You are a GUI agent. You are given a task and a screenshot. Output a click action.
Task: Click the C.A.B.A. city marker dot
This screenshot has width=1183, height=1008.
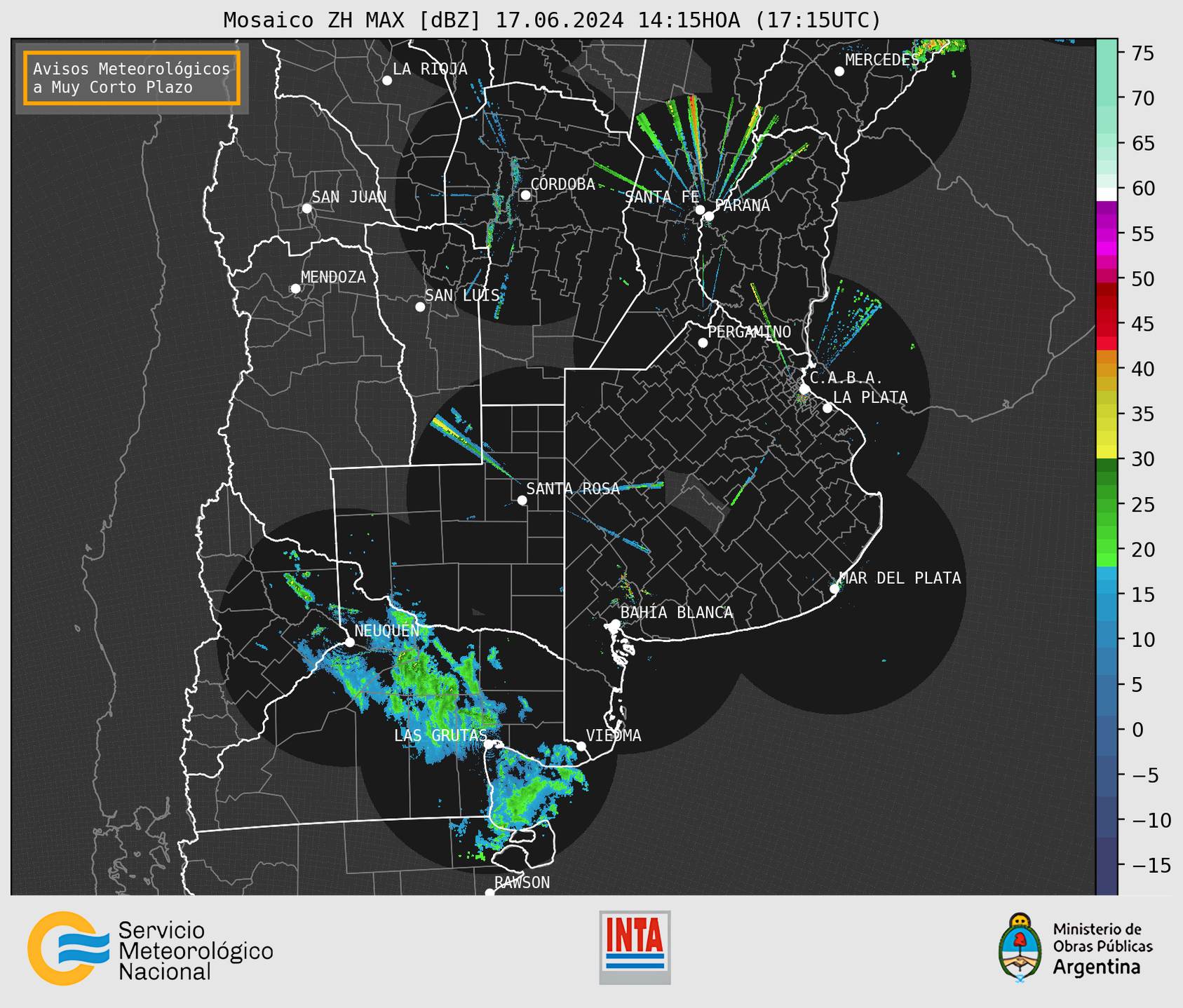[x=805, y=389]
